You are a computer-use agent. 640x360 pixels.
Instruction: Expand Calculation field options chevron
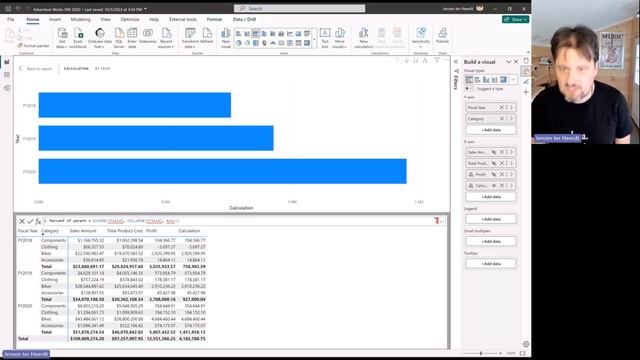[x=511, y=186]
